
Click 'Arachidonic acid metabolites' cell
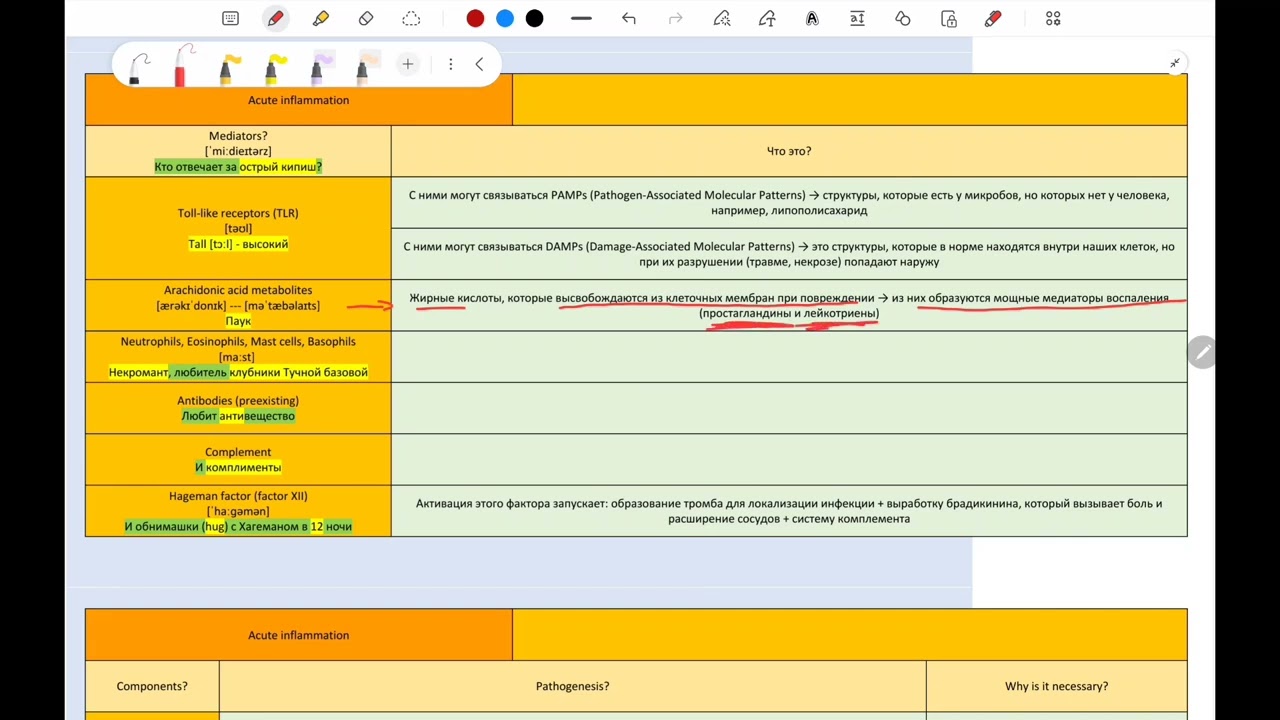click(238, 305)
